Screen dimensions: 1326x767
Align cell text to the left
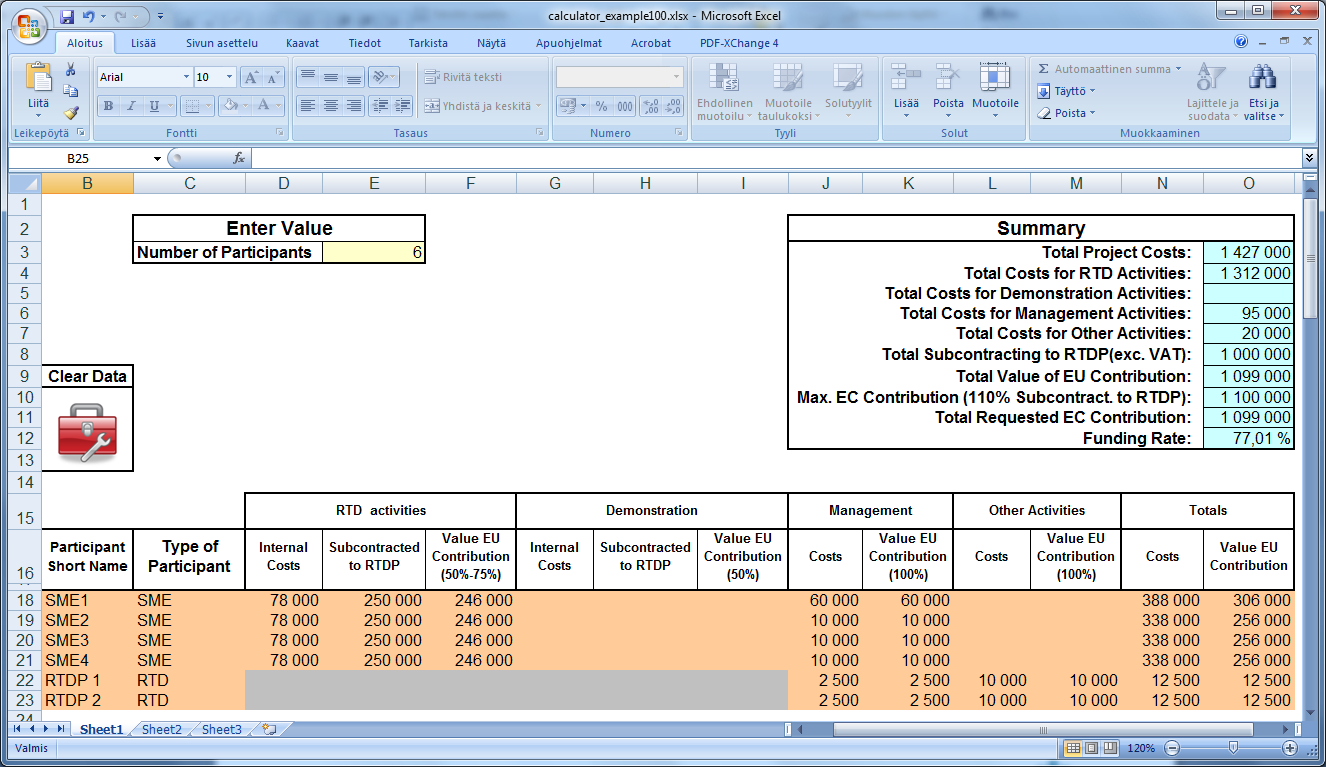coord(308,106)
